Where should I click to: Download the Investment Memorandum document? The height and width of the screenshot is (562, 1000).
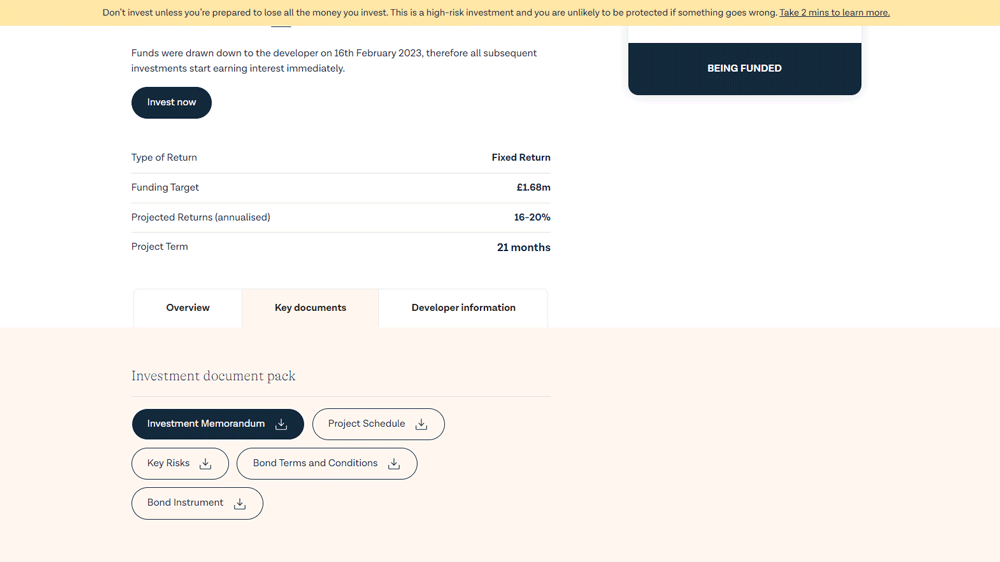pos(217,424)
